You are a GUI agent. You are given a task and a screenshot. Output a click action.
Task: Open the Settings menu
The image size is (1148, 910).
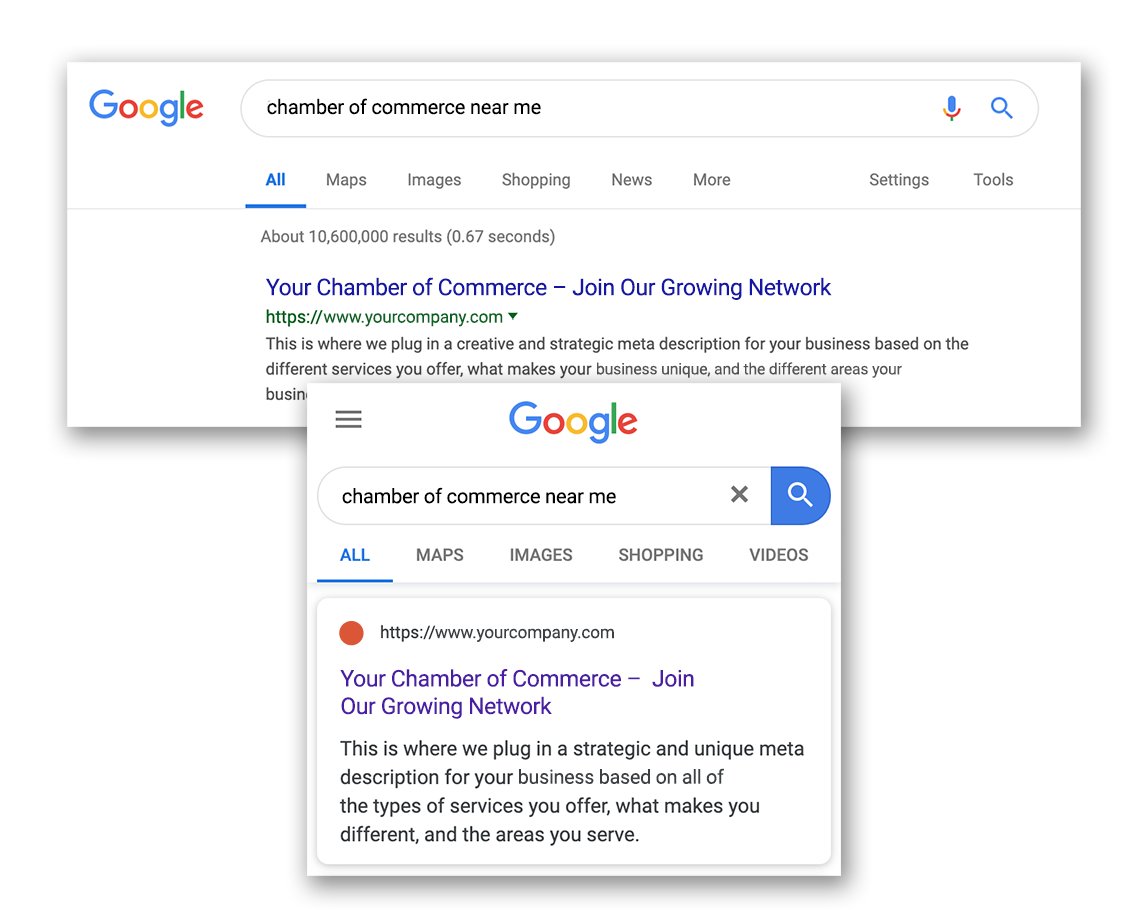point(898,180)
